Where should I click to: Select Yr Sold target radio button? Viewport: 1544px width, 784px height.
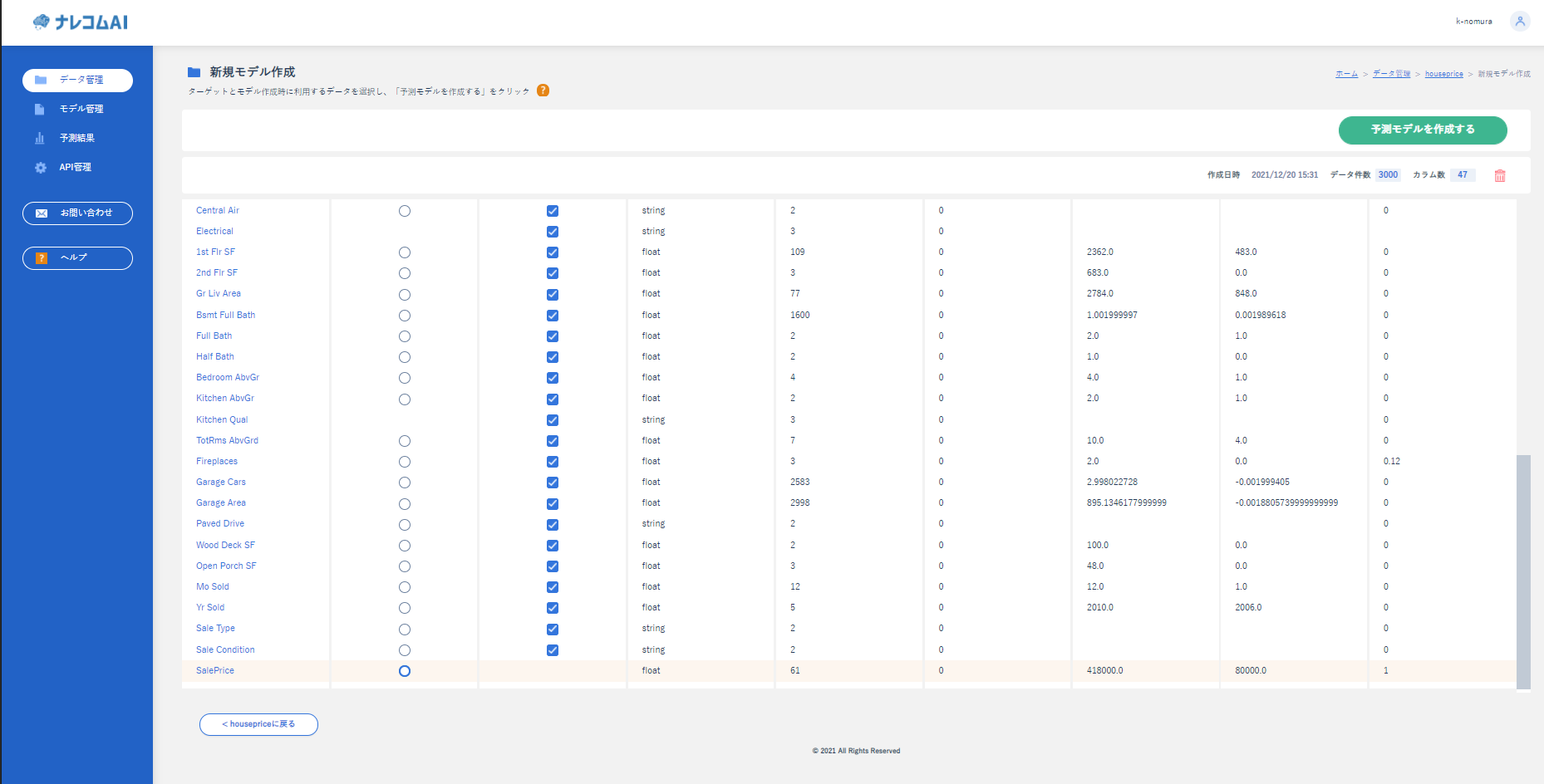(405, 608)
